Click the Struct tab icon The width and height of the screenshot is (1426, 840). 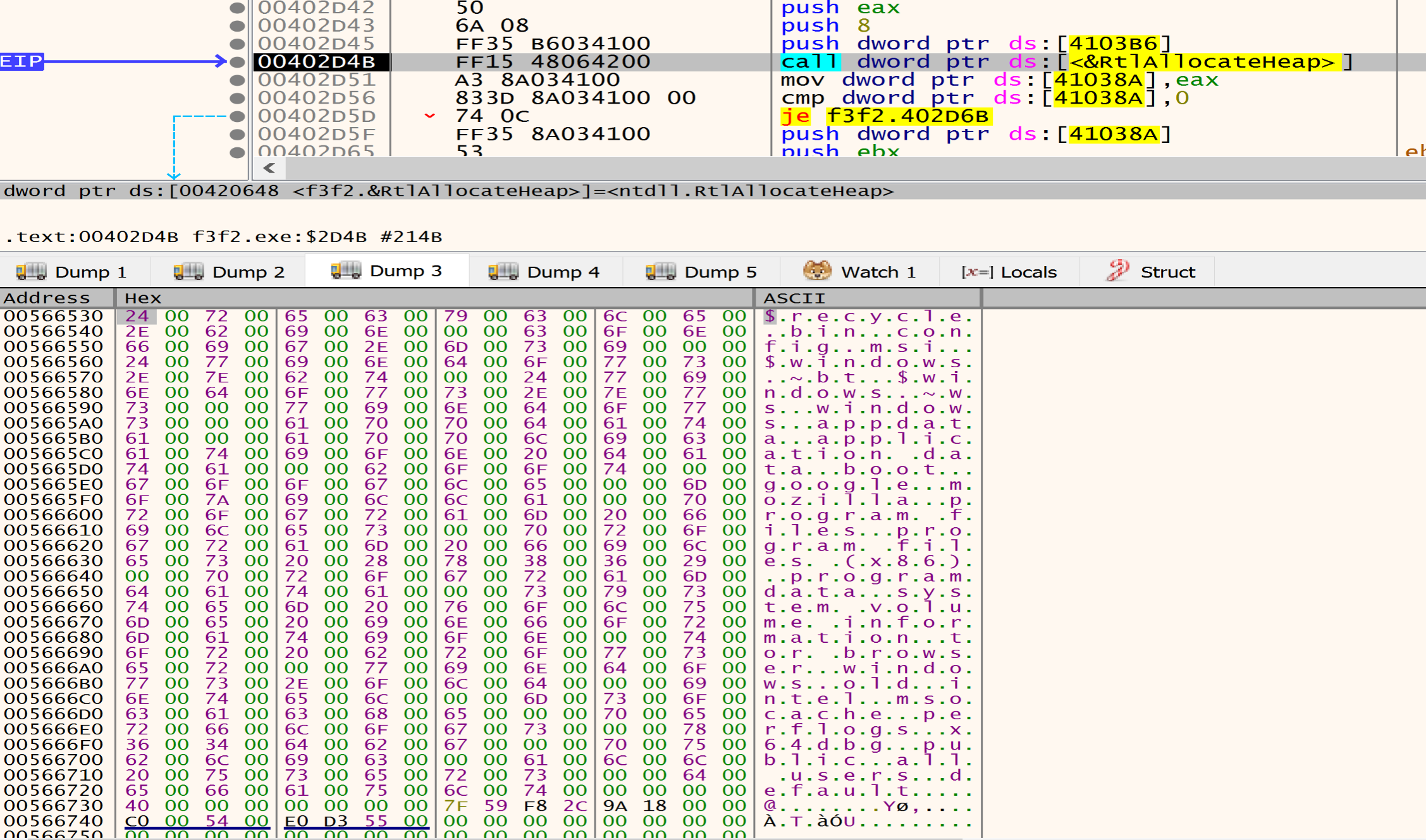tap(1117, 271)
